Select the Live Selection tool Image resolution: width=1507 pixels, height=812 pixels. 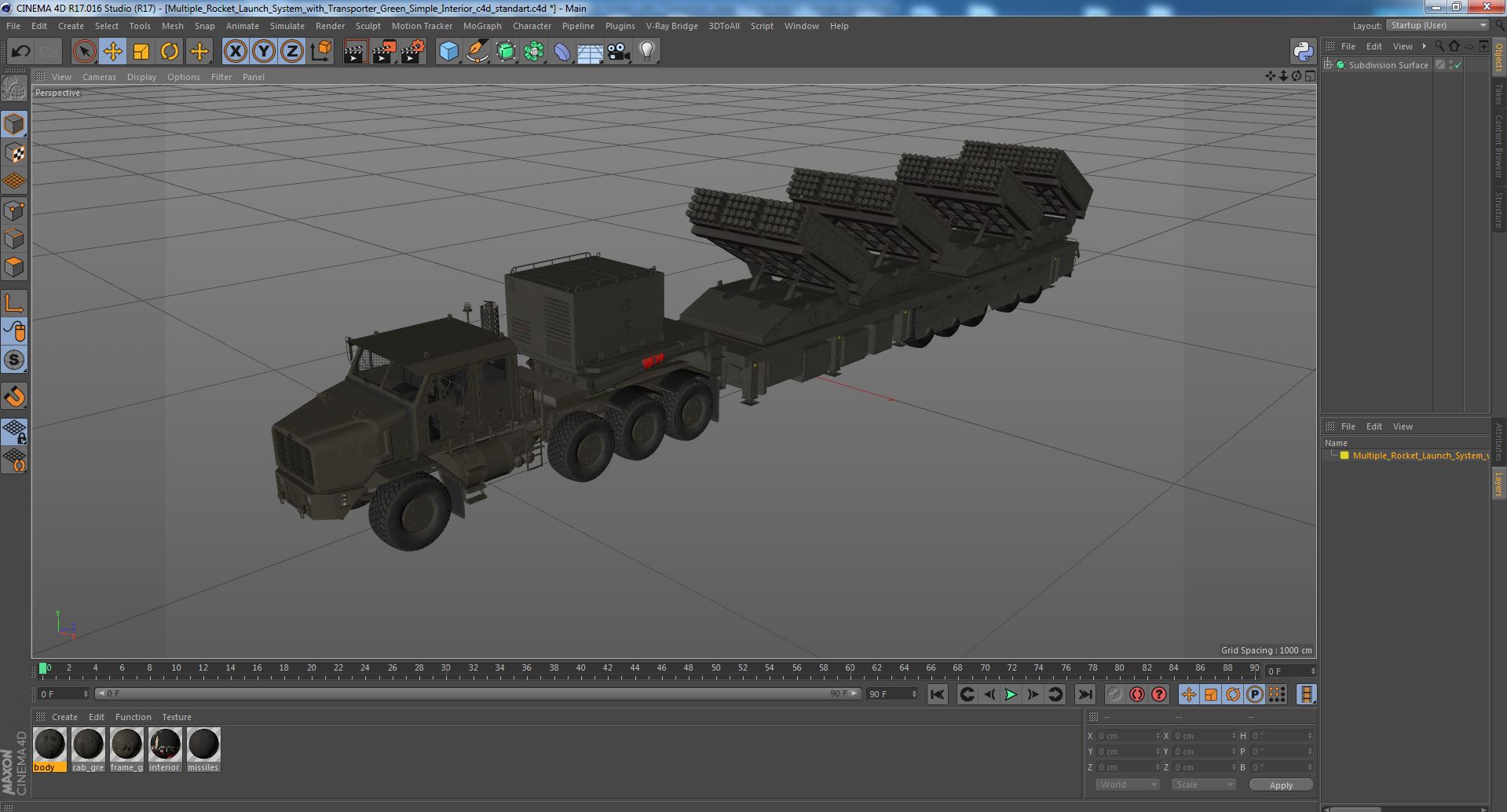84,52
